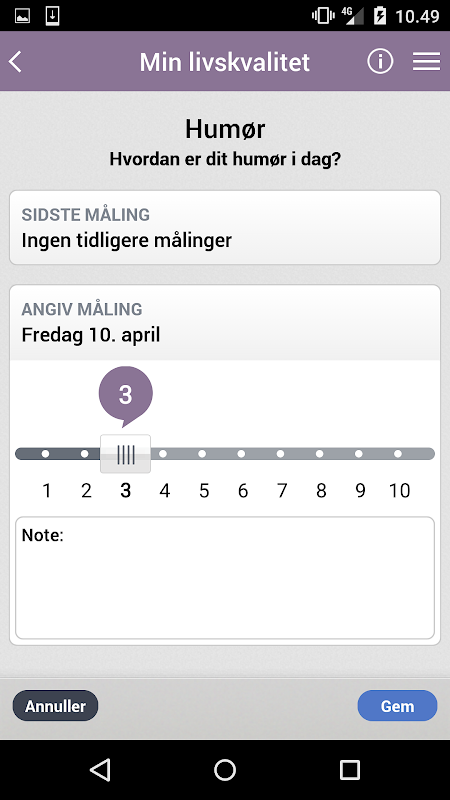Tap the image notification icon
This screenshot has height=800, width=450.
(22, 16)
